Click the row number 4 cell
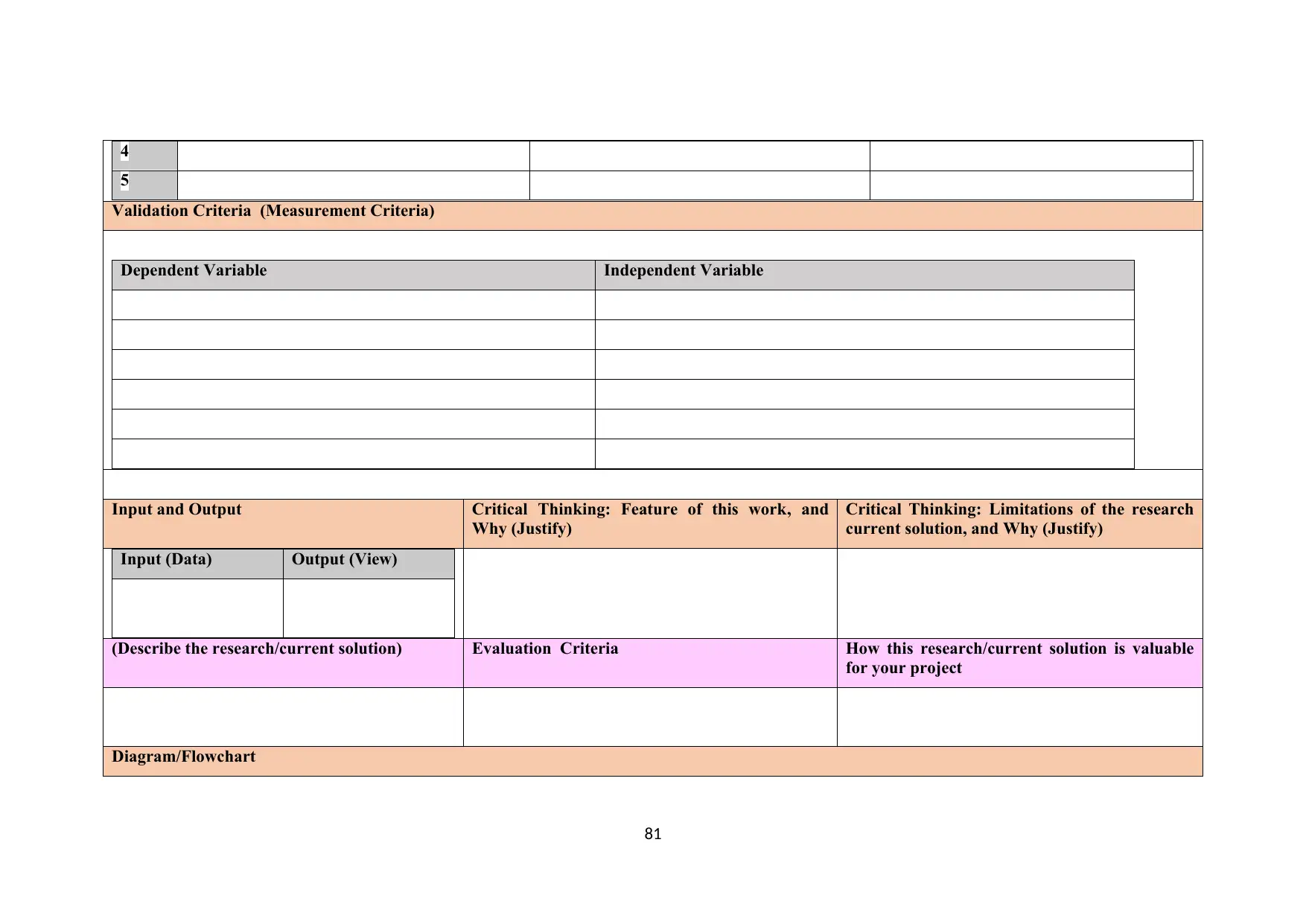Screen dimensions: 1306x924 [144, 156]
